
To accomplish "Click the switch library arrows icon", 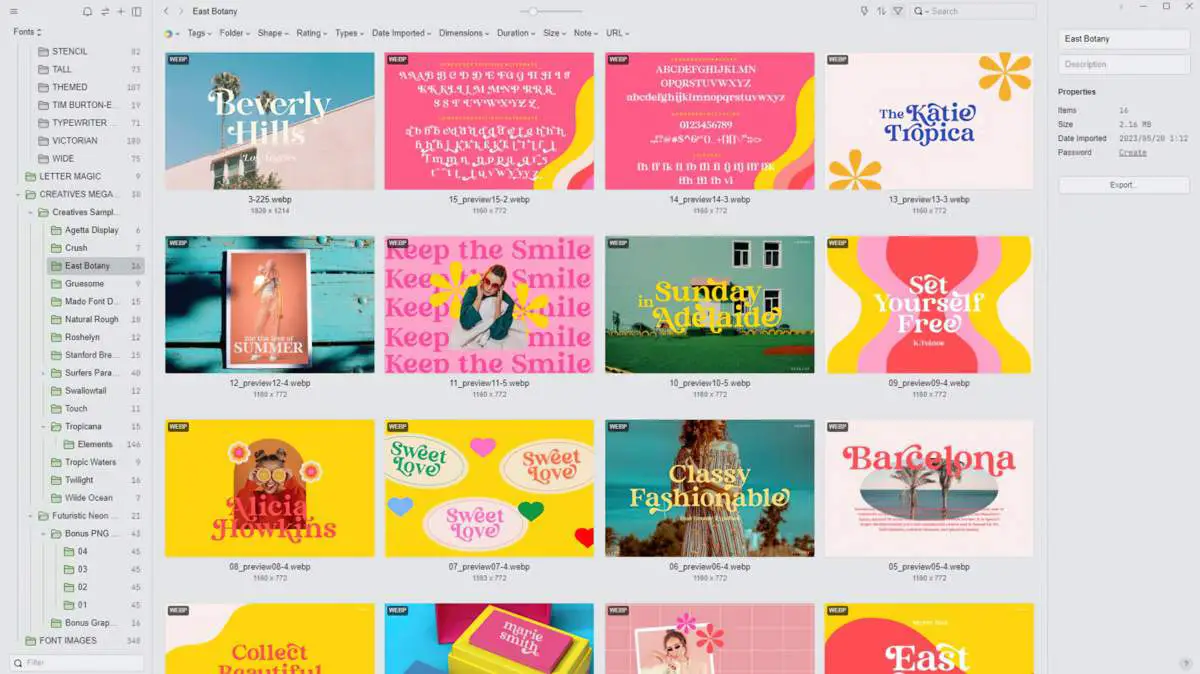I will point(104,12).
